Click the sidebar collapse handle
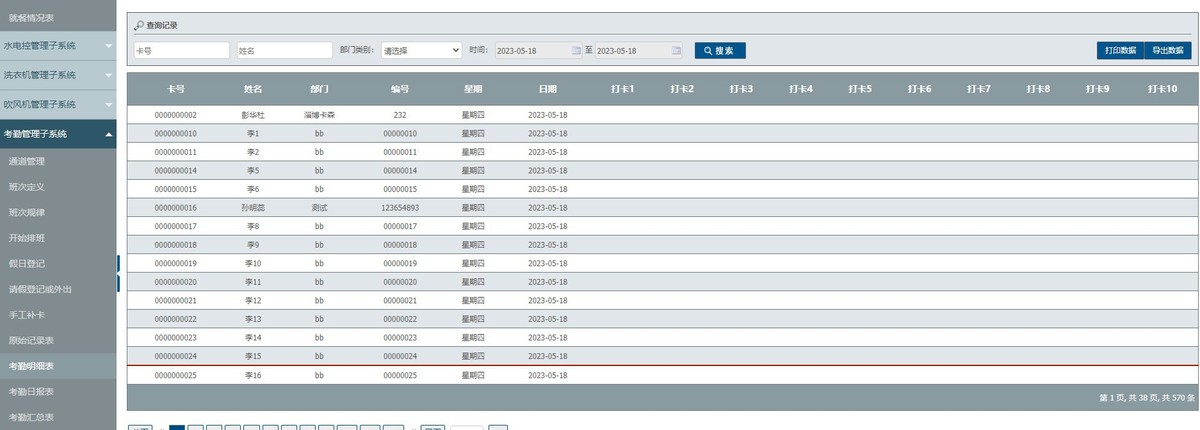The width and height of the screenshot is (1200, 430). click(118, 273)
